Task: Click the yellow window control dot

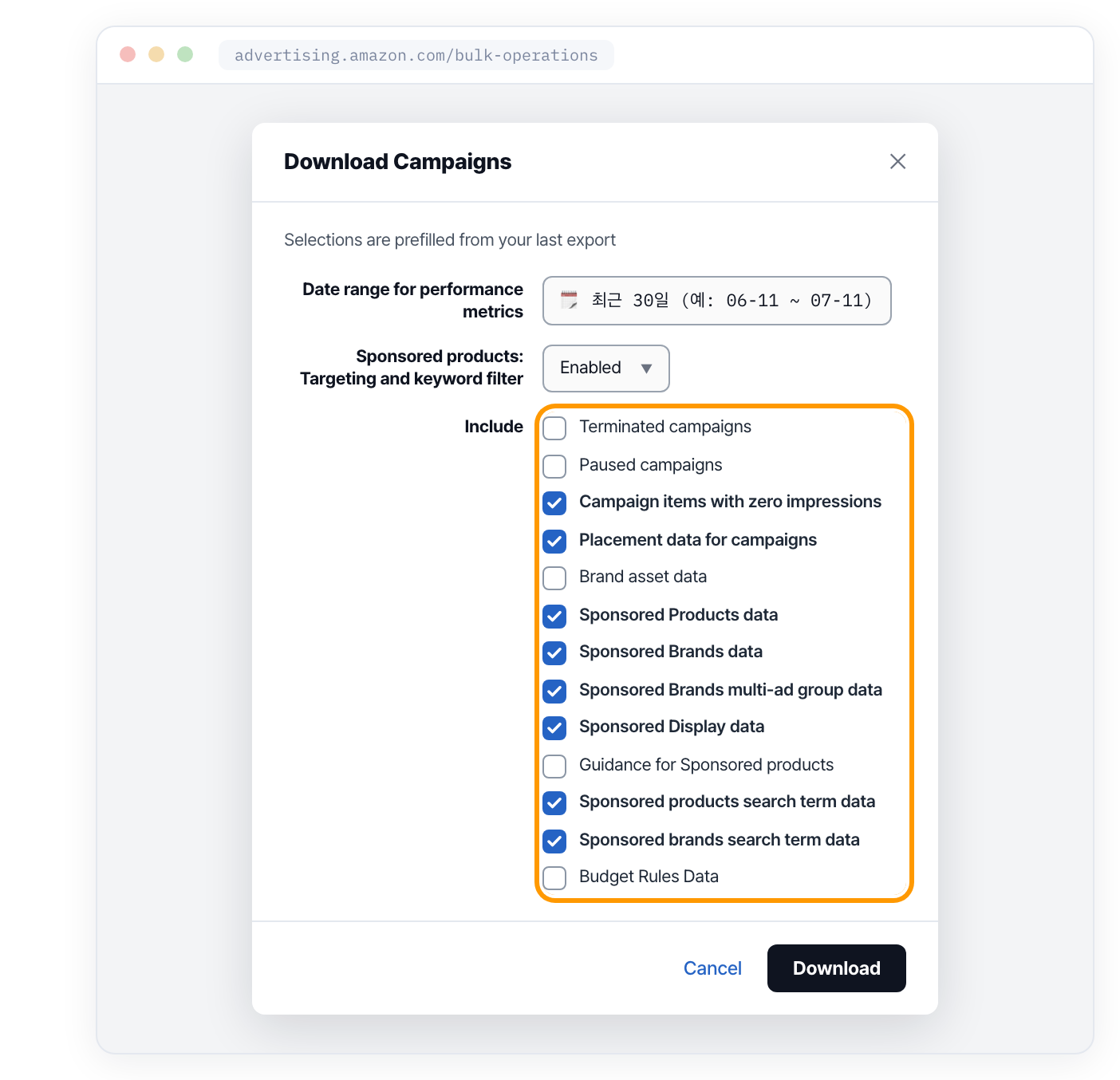Action: 156,54
